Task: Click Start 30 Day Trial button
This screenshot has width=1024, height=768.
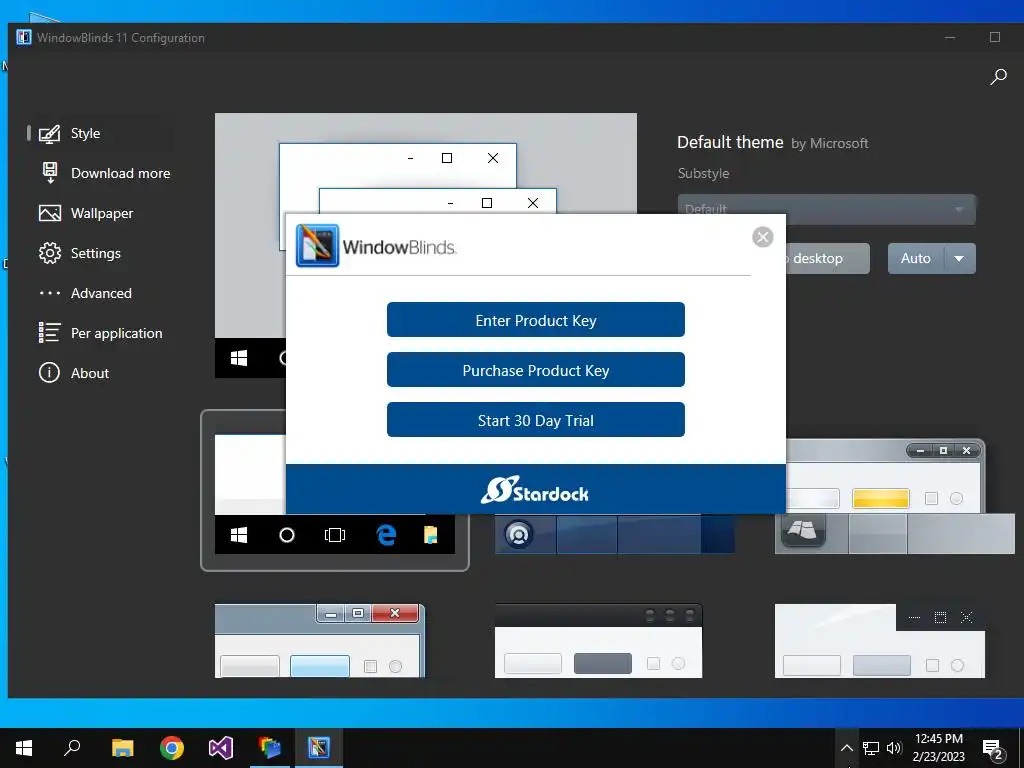Action: point(536,420)
